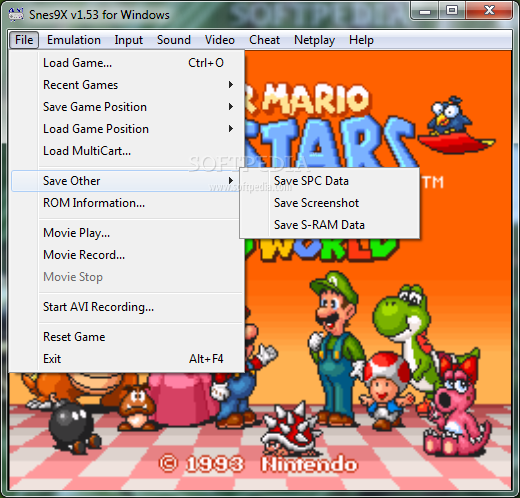The height and width of the screenshot is (498, 520).
Task: Choose Load Game... from File menu
Action: (x=127, y=63)
